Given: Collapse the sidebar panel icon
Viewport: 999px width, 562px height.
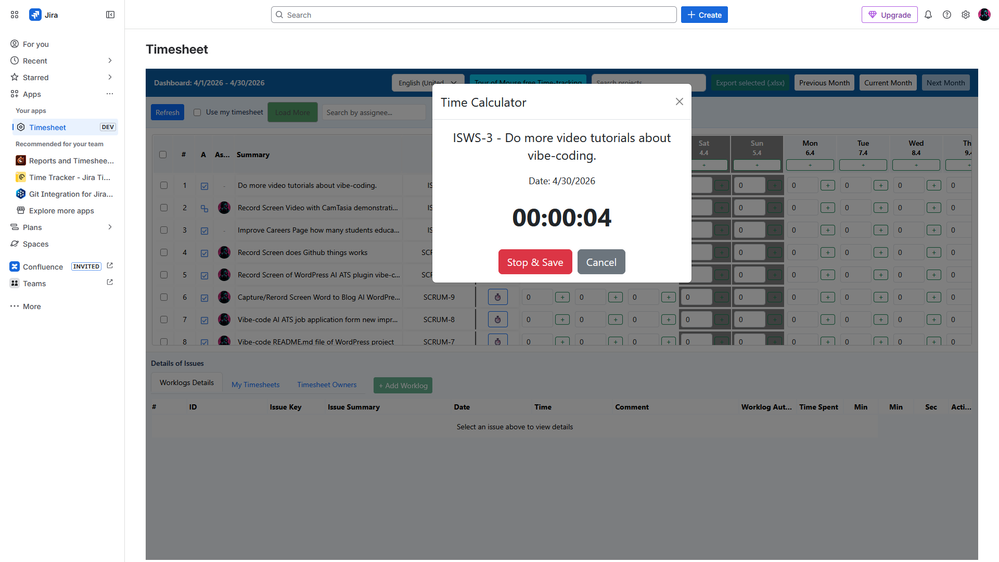Looking at the screenshot, I should pyautogui.click(x=110, y=15).
